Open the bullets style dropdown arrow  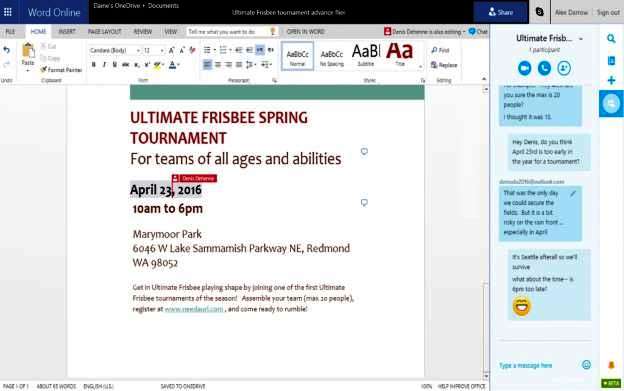pyautogui.click(x=214, y=50)
